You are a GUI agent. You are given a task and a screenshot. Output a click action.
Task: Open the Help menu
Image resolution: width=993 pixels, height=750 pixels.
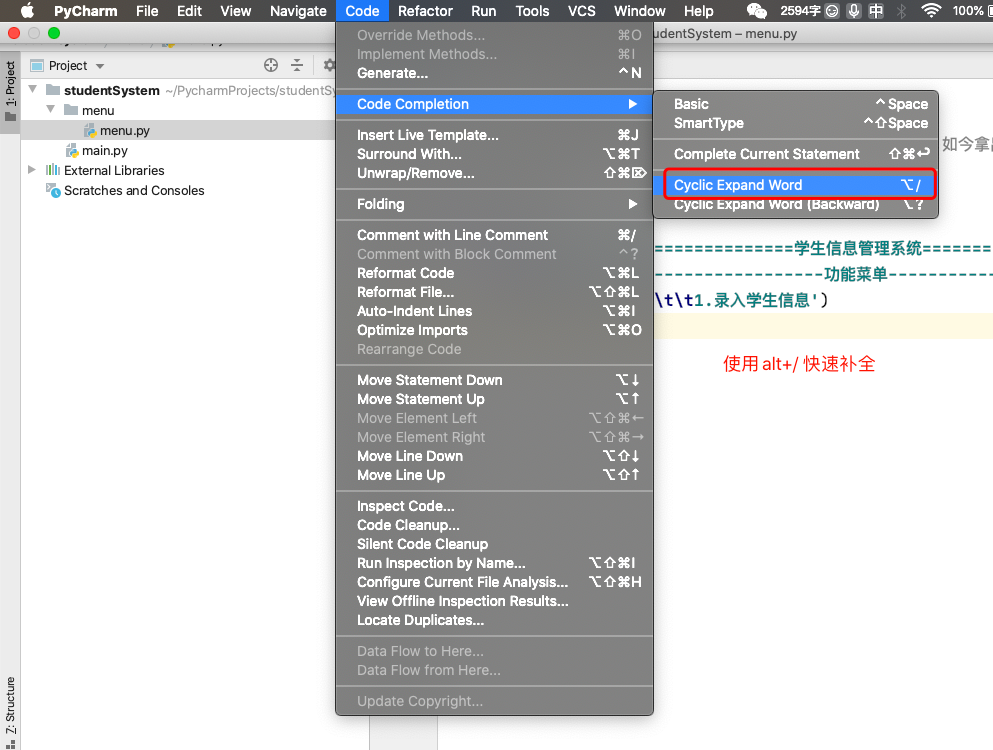699,11
